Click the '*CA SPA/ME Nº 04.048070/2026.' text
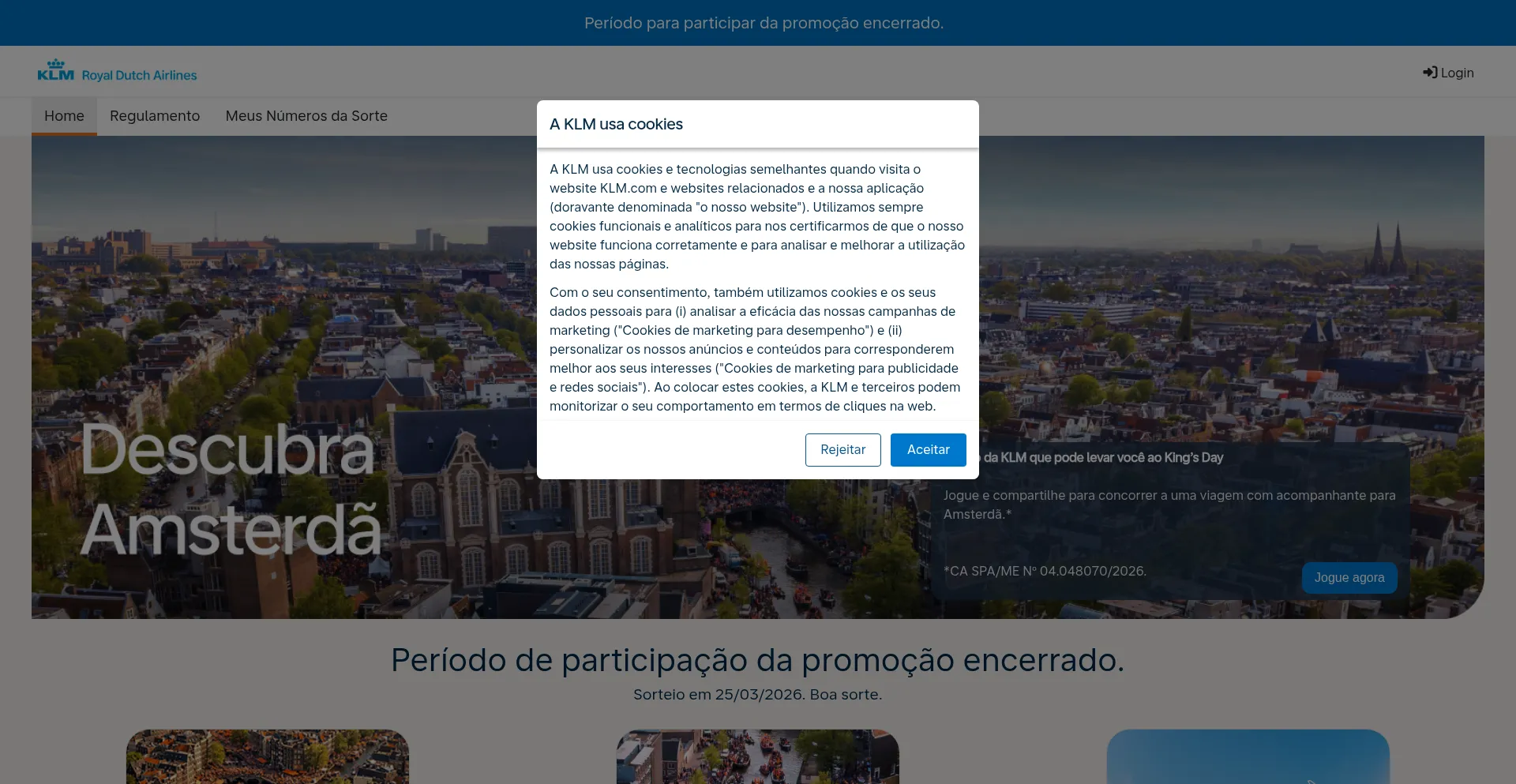Screen dimensions: 1516x784 tap(1045, 571)
